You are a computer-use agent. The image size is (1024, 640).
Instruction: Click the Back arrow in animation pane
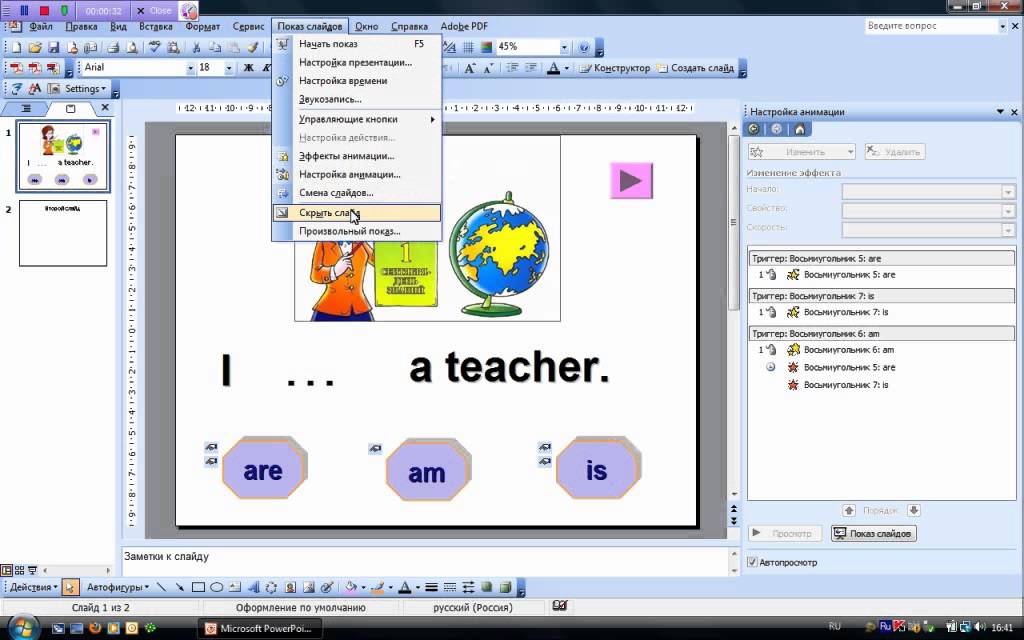click(754, 129)
